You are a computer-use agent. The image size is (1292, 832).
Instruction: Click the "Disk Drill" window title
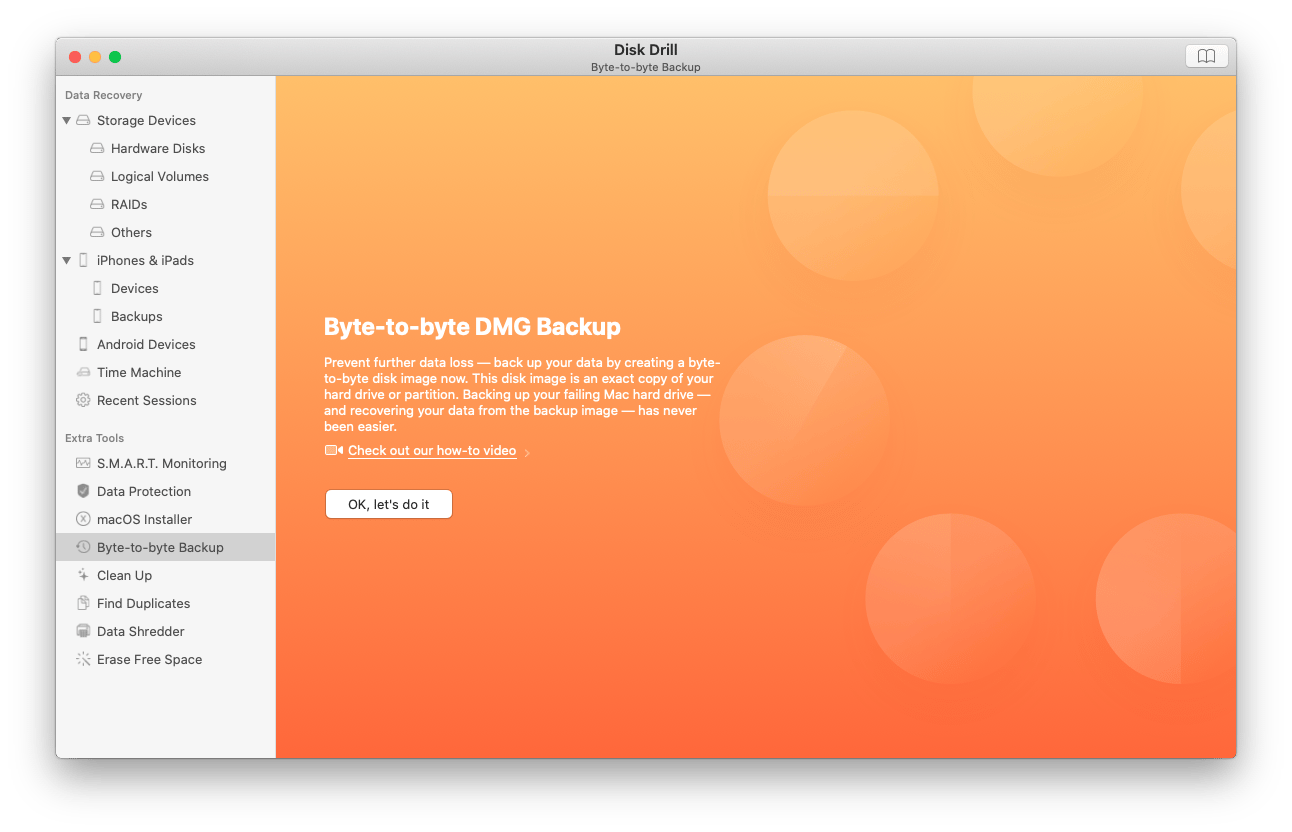click(646, 50)
